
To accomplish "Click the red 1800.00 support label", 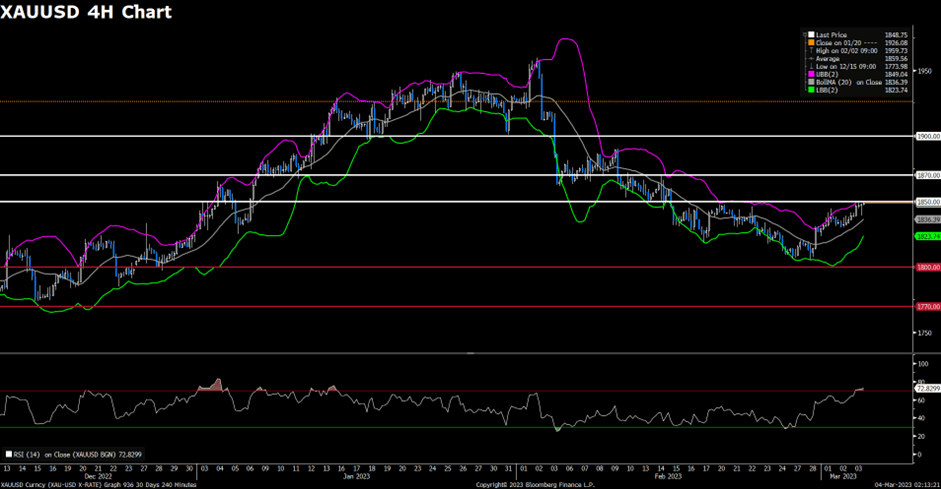I will pos(928,267).
